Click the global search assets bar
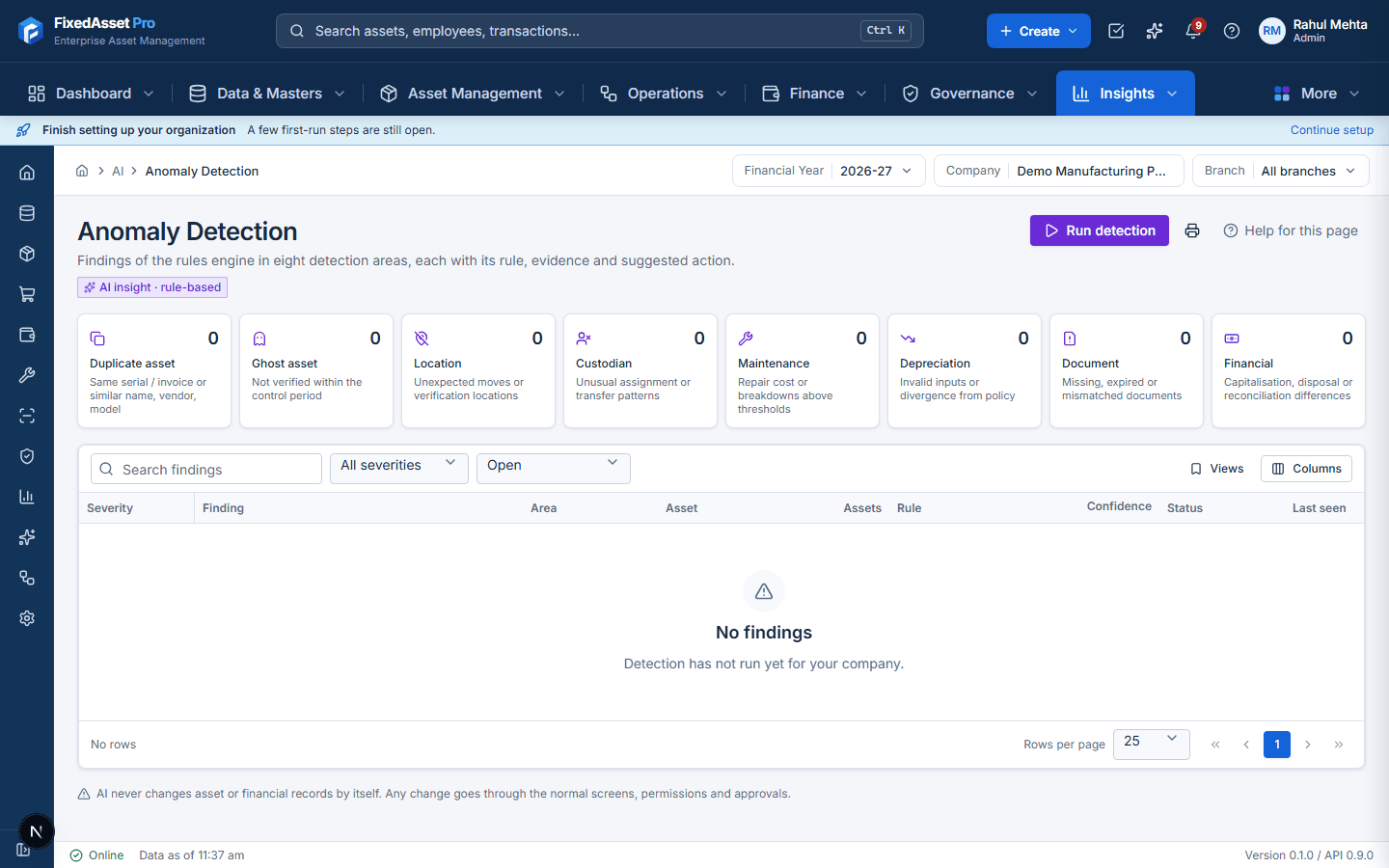Image resolution: width=1389 pixels, height=868 pixels. coord(600,31)
